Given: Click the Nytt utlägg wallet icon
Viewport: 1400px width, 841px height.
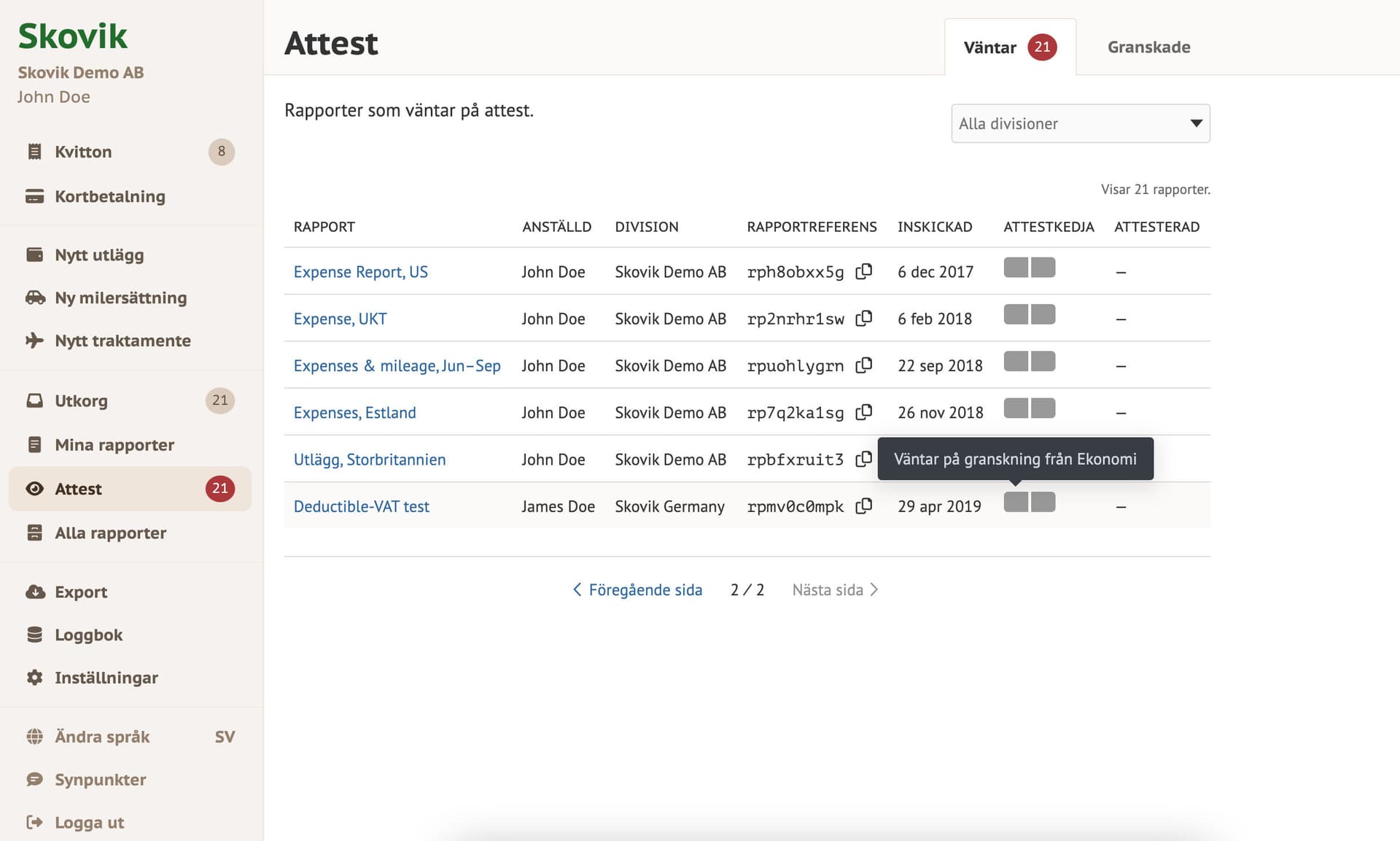Looking at the screenshot, I should pos(34,255).
